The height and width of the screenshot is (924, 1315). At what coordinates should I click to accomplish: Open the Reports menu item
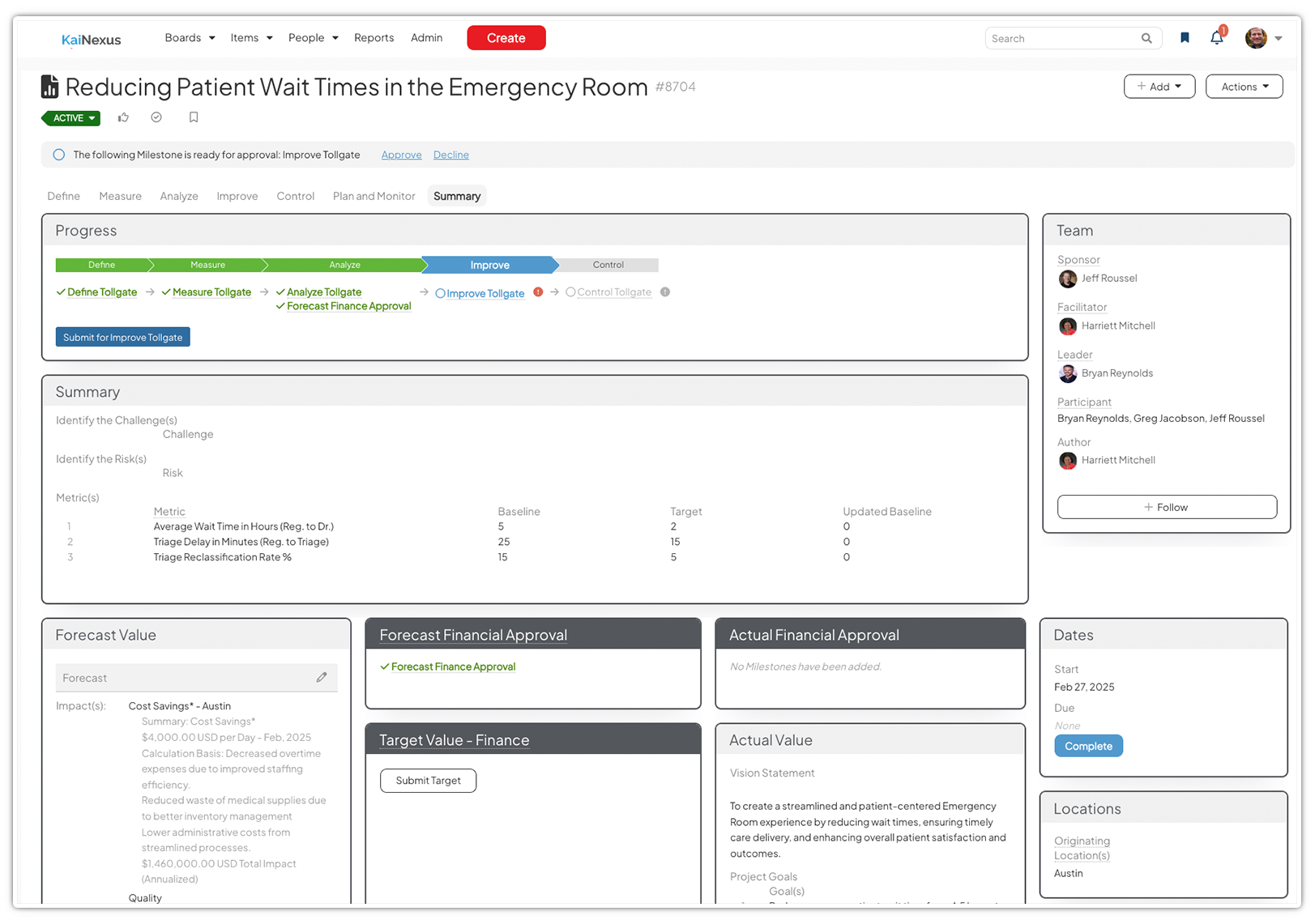pyautogui.click(x=374, y=38)
